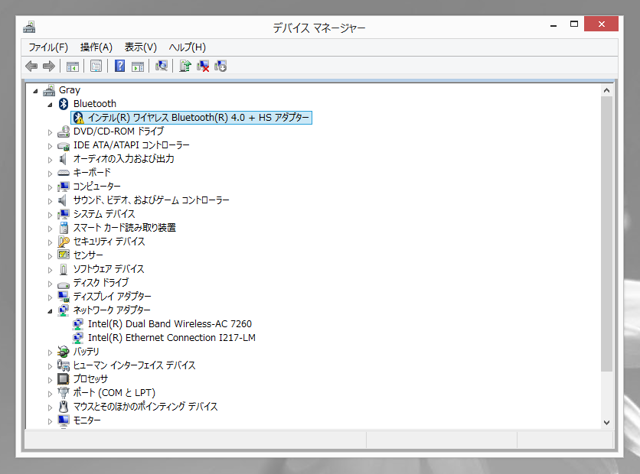
Task: Click the ネットワーク アダプター category icon
Action: [x=63, y=310]
